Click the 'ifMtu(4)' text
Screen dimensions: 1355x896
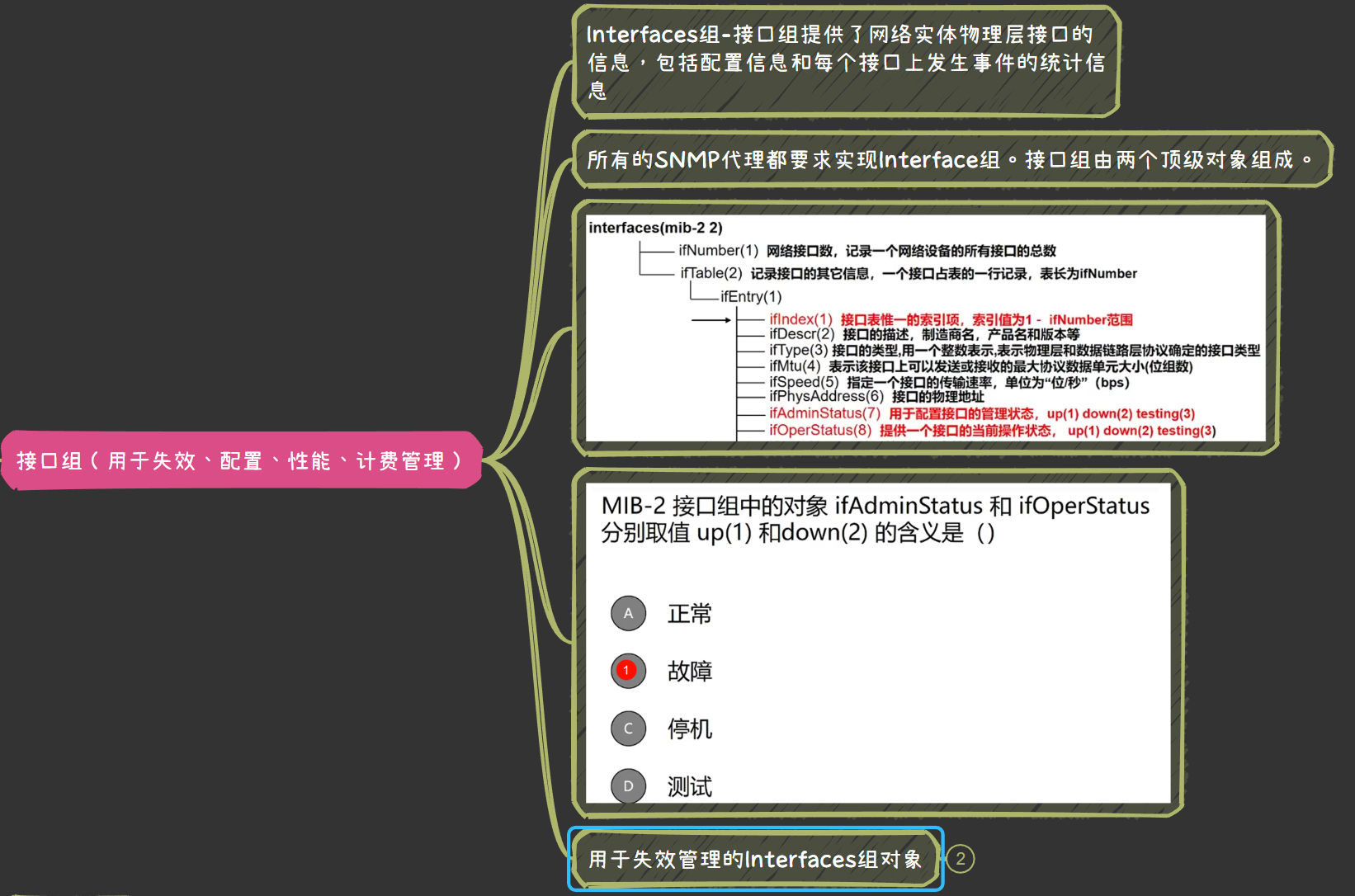[x=795, y=365]
